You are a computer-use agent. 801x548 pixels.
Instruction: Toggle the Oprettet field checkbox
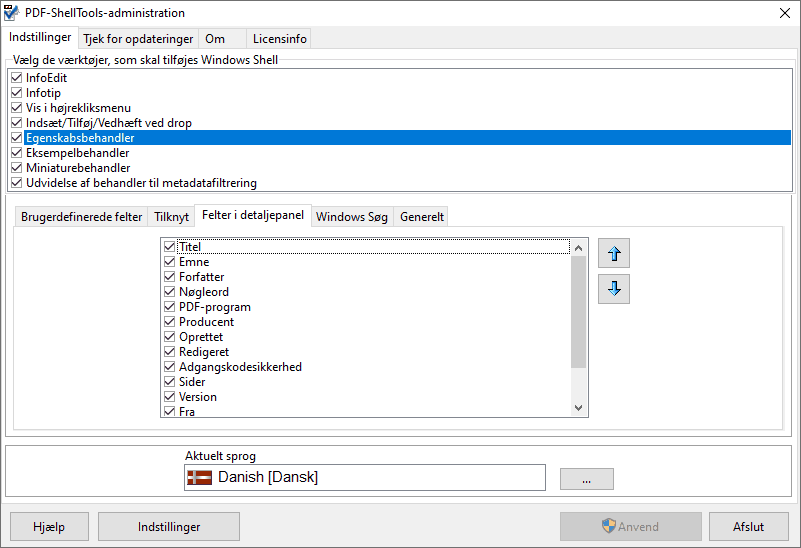[170, 337]
